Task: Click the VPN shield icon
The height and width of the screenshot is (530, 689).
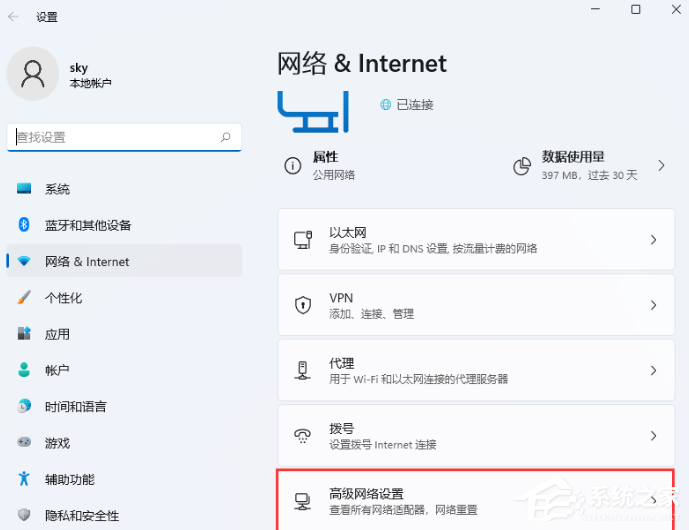Action: coord(302,305)
